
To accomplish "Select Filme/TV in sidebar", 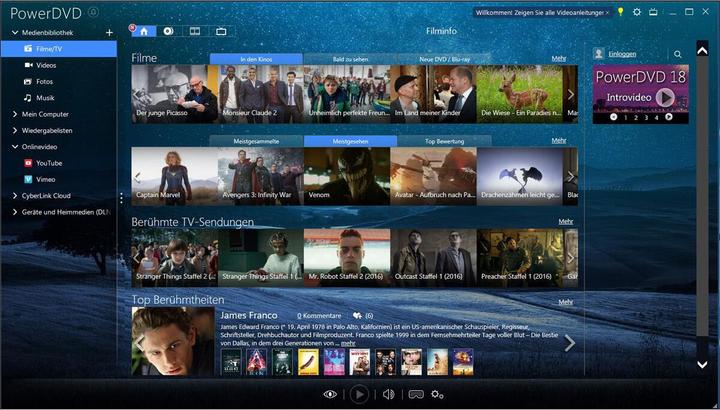I will pyautogui.click(x=59, y=49).
